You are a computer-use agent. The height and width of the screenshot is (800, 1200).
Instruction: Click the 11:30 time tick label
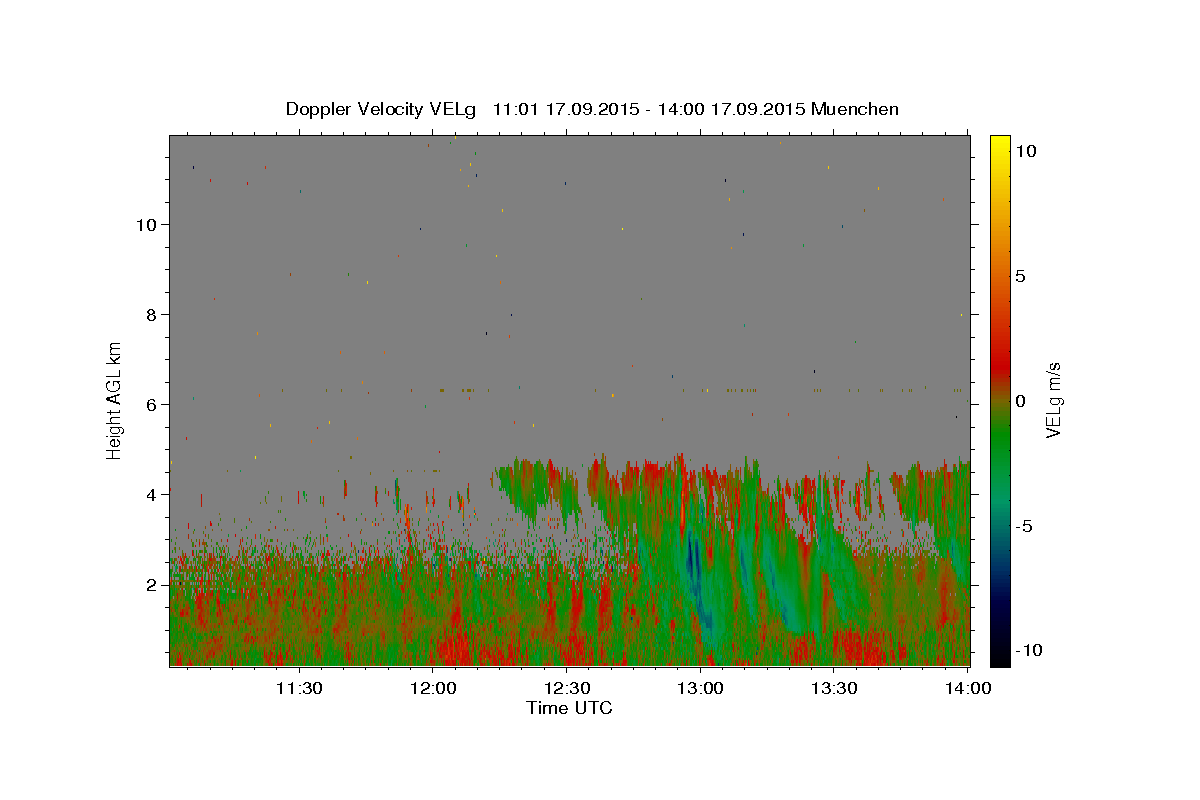coord(298,688)
